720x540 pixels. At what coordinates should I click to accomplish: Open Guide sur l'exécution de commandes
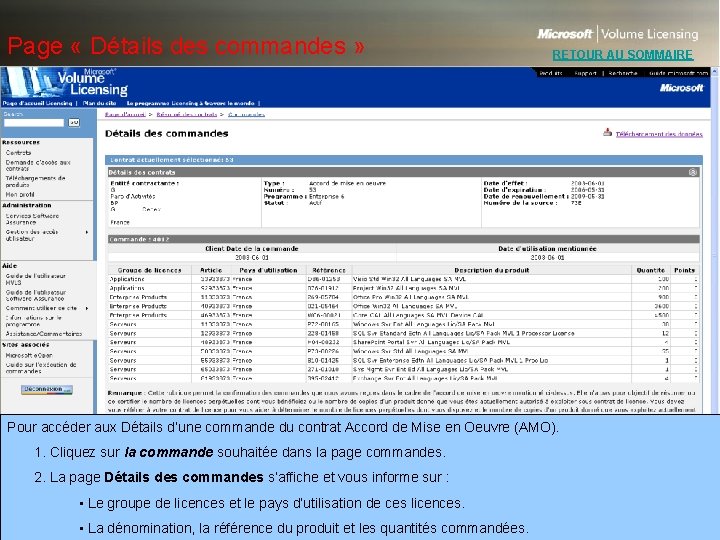41,368
